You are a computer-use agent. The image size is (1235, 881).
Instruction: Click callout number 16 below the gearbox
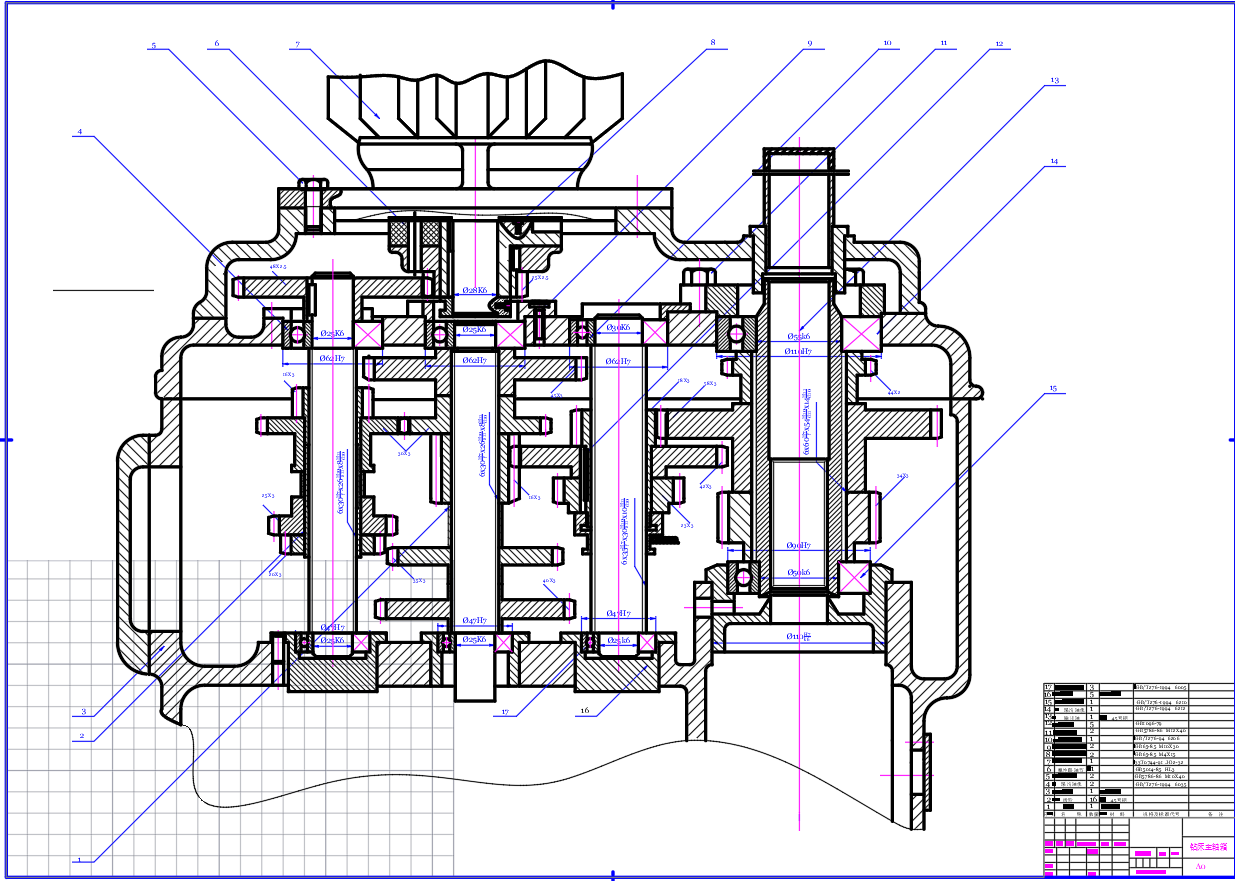click(584, 712)
